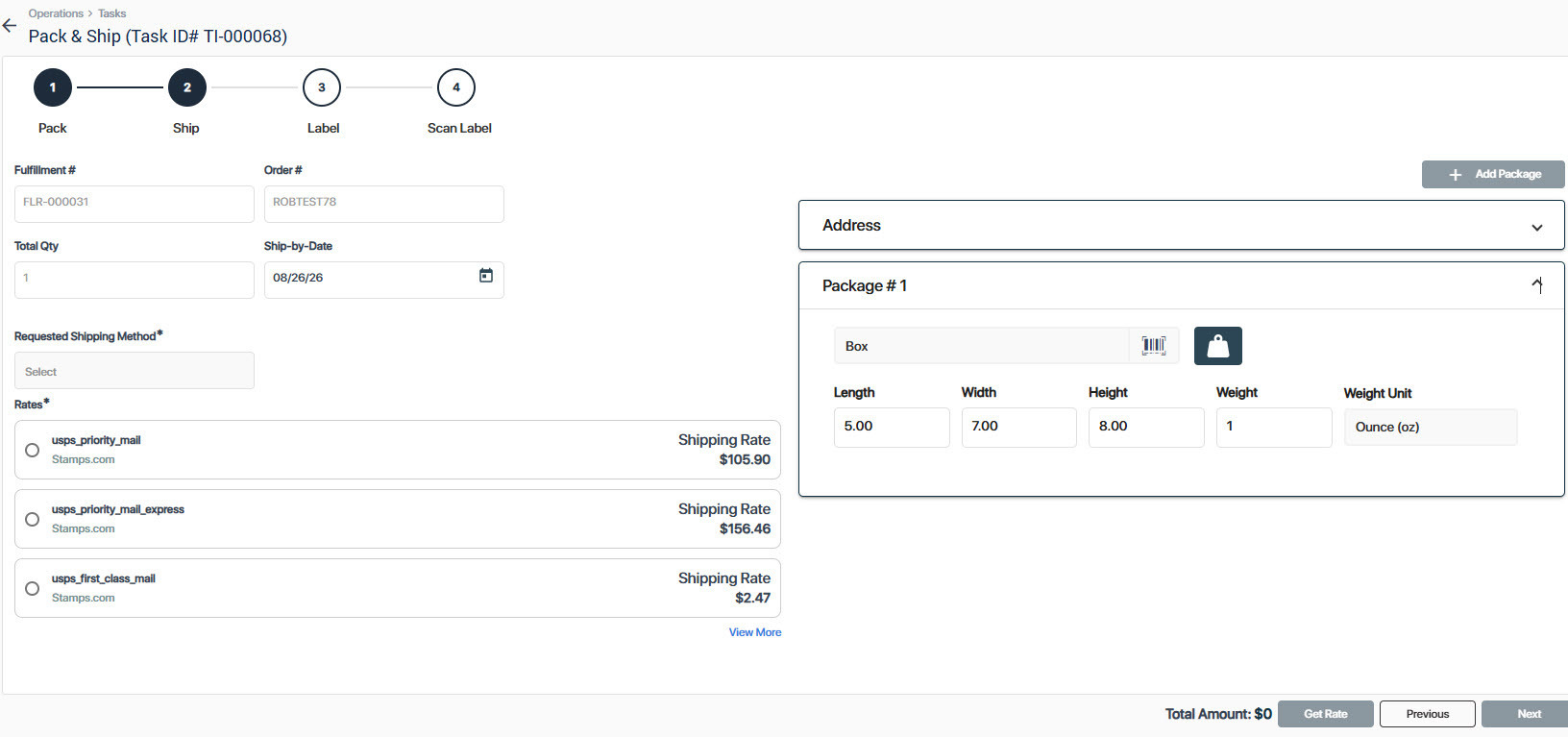The image size is (1568, 737).
Task: Select the usps_priority_mail_express rate radio button
Action: point(33,519)
